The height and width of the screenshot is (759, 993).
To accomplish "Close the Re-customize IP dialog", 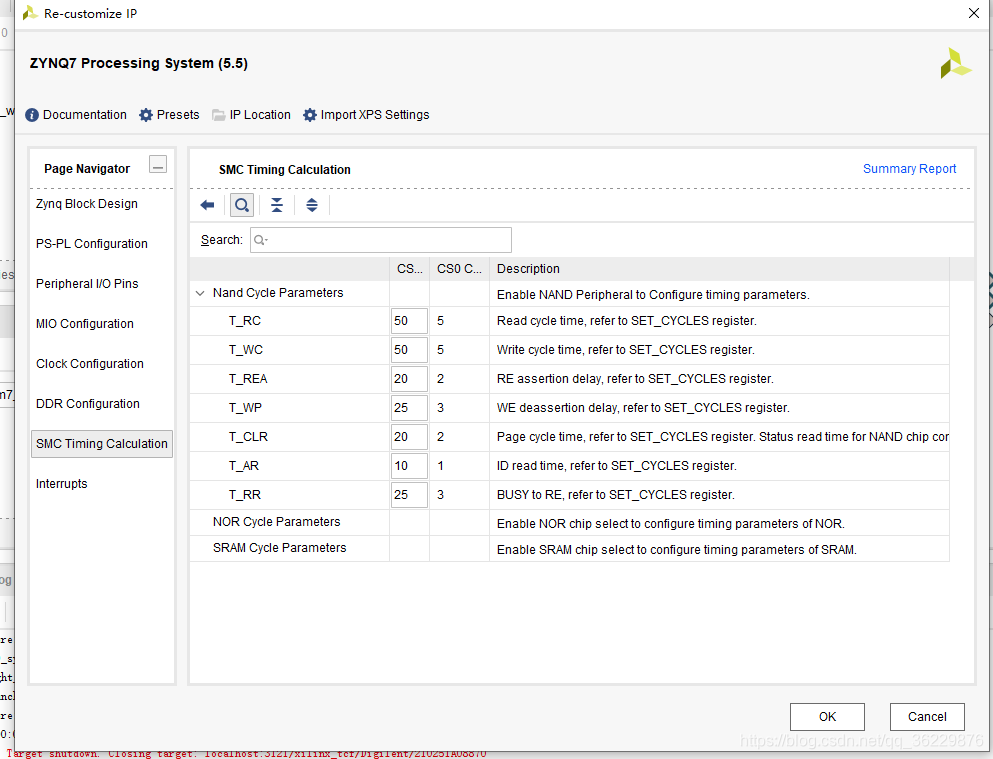I will click(974, 13).
